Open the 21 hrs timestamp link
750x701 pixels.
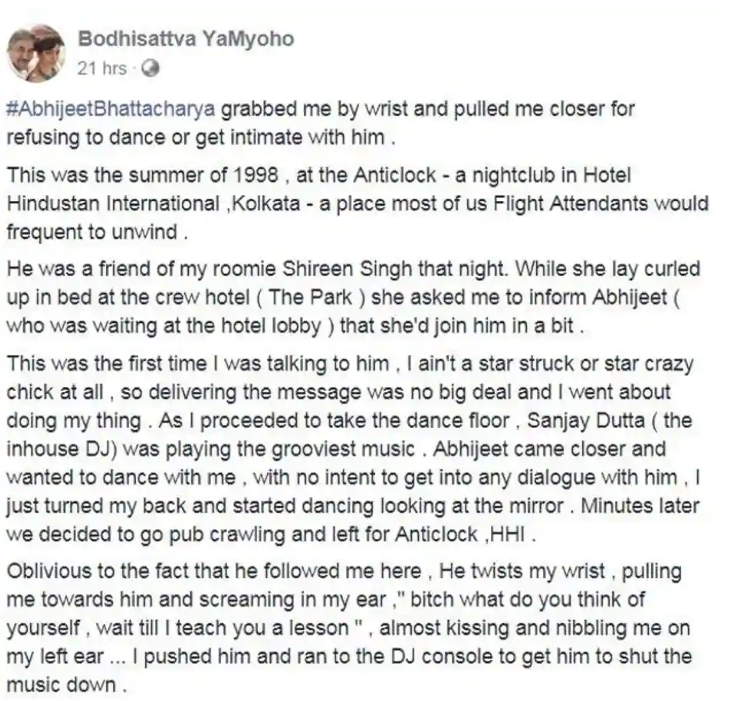coord(102,69)
